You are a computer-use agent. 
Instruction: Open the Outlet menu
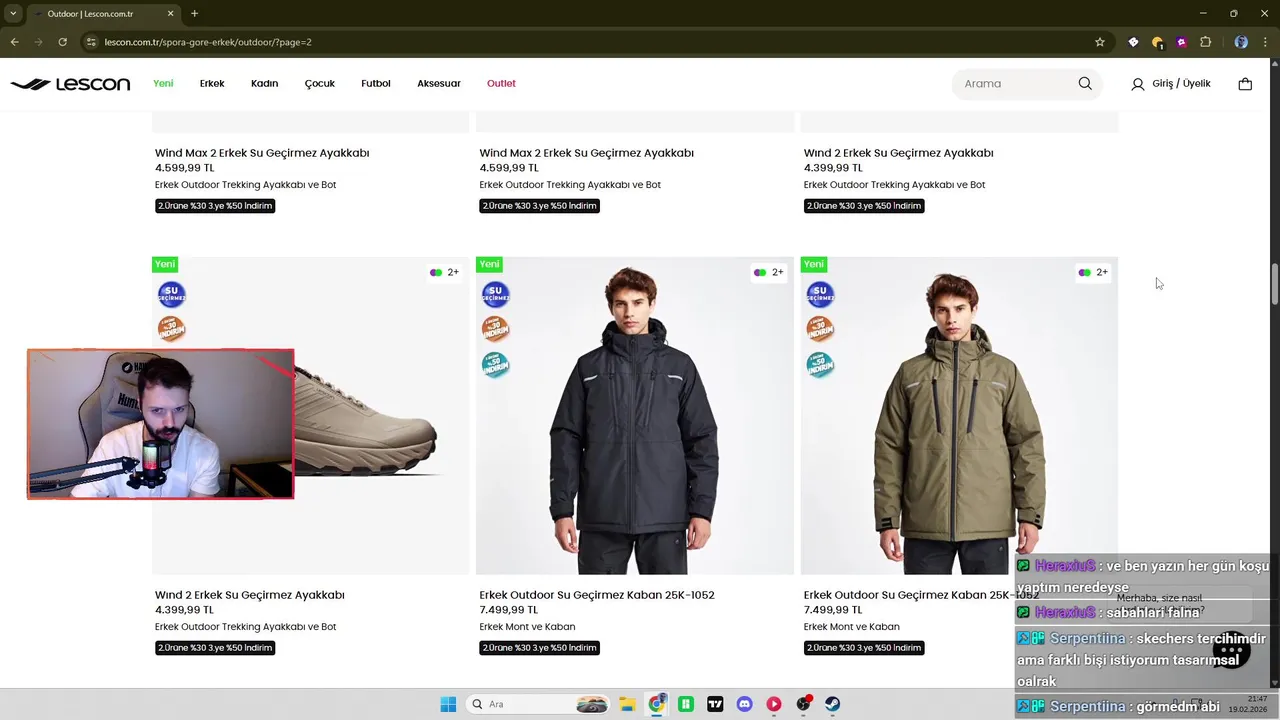[x=501, y=84]
